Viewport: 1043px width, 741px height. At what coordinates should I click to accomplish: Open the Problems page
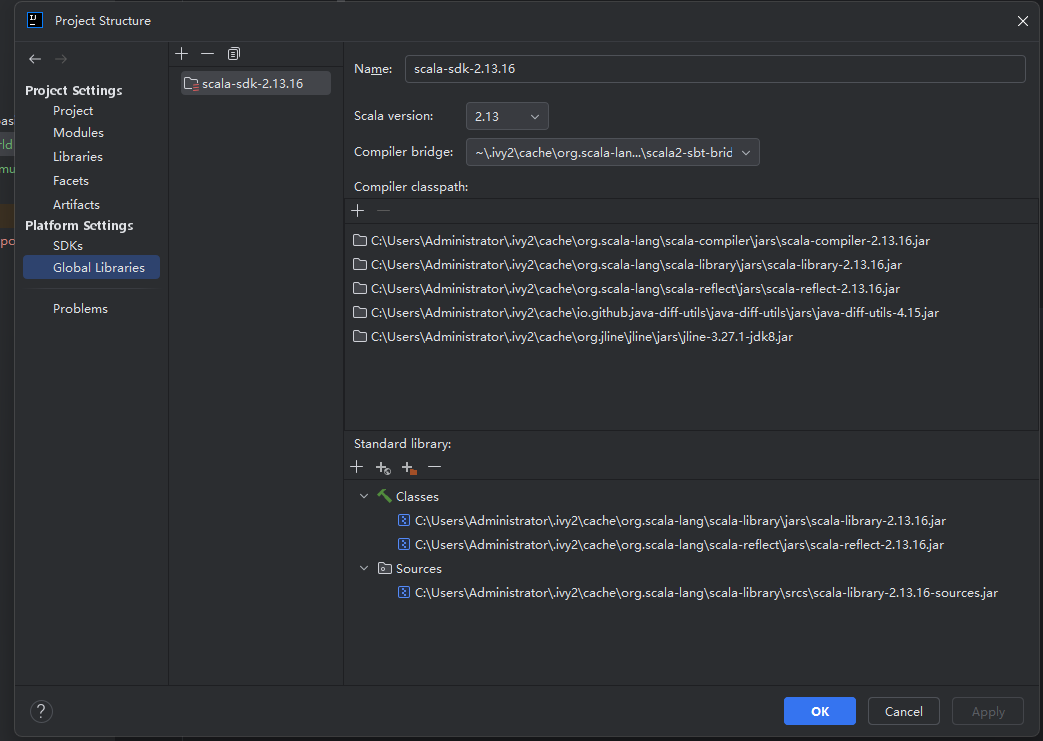point(80,309)
